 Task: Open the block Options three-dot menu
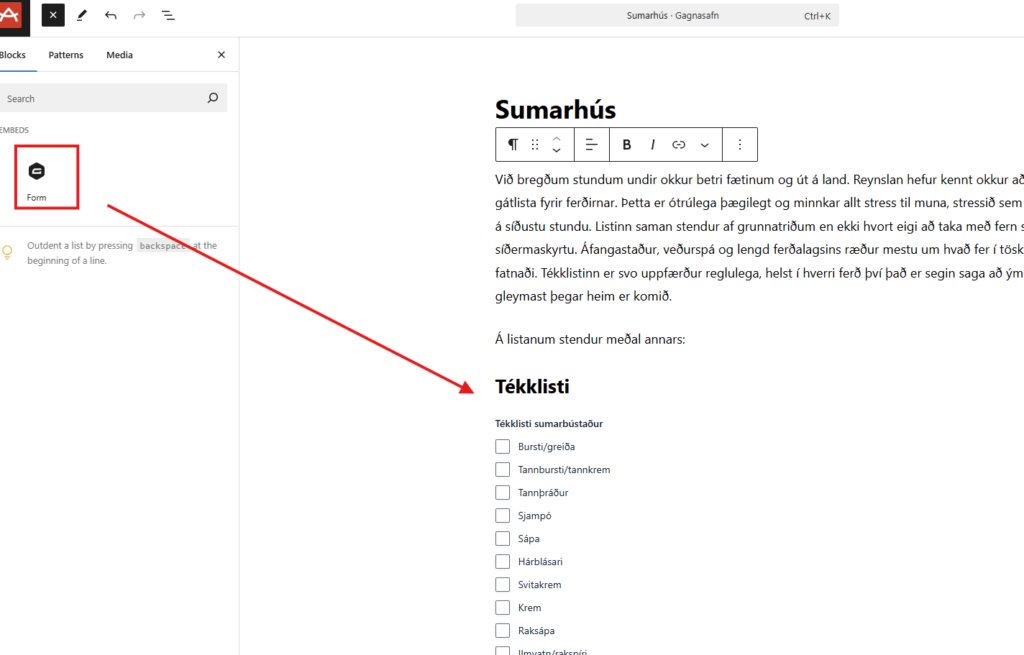(740, 145)
